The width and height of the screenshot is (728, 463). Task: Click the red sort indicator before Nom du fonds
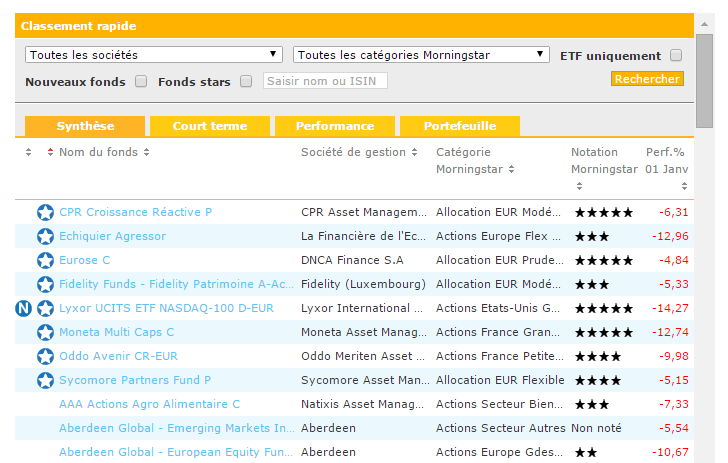[50, 152]
